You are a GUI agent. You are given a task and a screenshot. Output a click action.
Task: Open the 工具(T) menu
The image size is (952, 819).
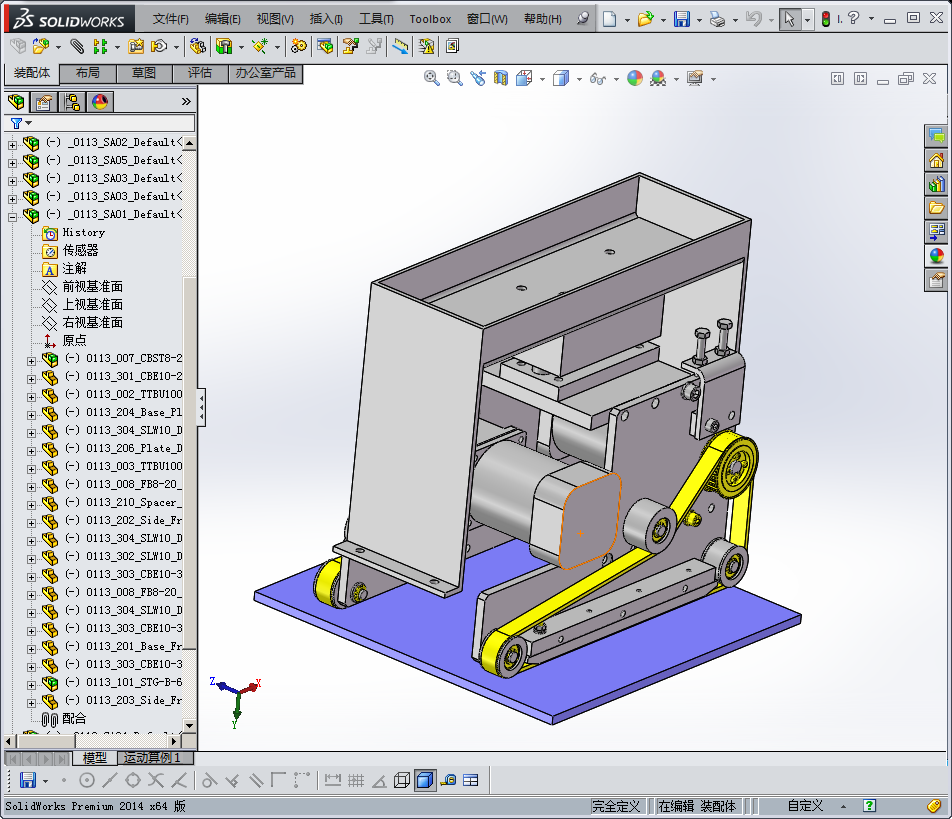coord(376,19)
